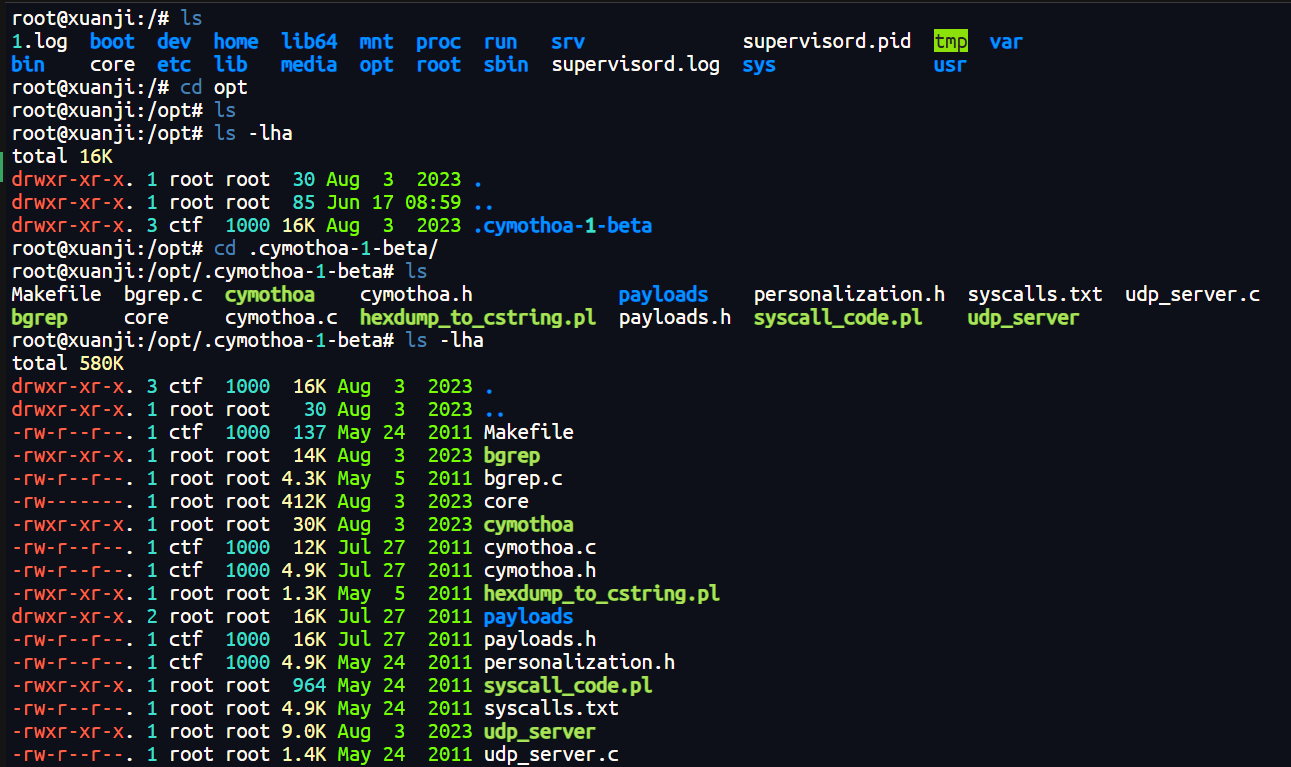Click blue .cymothoa-1-beta name in /opt listing

562,226
